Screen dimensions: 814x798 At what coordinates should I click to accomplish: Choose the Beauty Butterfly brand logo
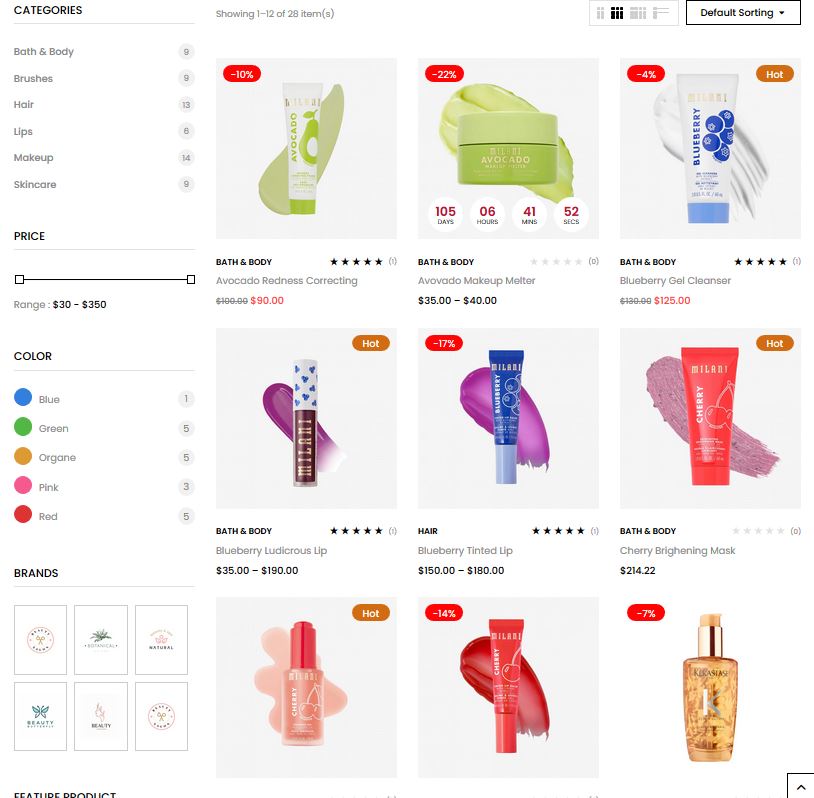[x=40, y=716]
